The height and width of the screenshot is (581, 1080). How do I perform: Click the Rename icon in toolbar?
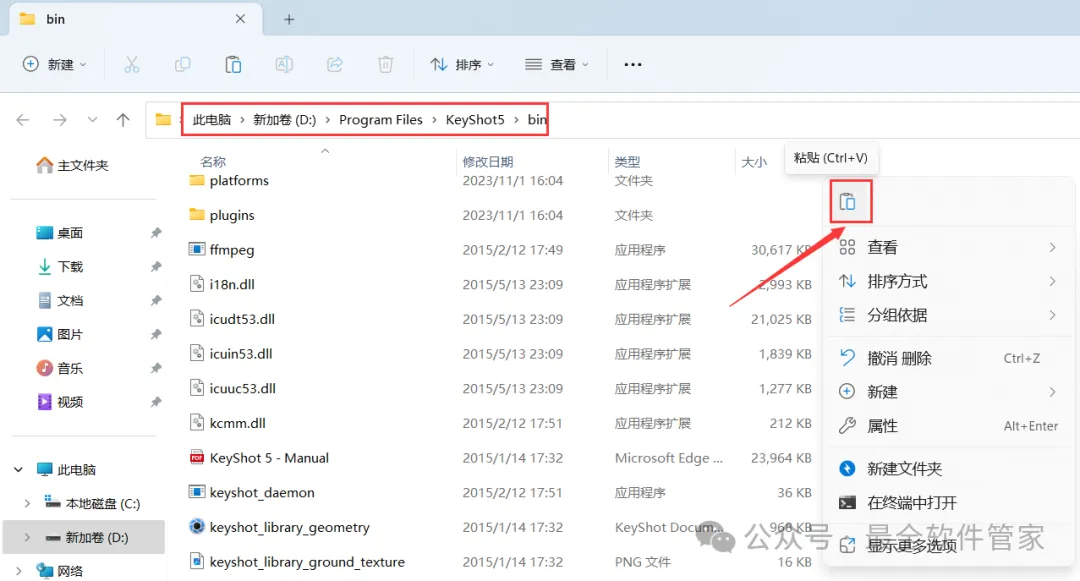284,65
